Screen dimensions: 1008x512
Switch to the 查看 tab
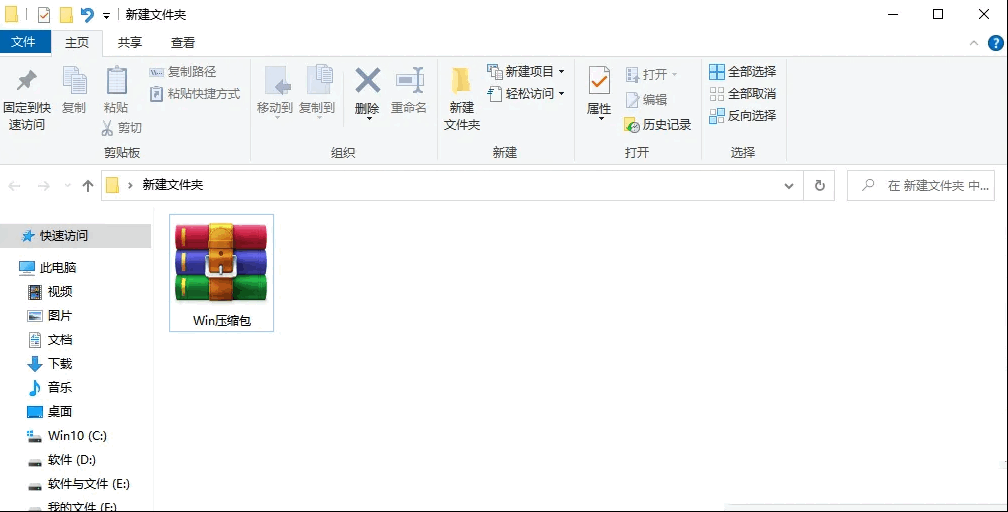click(x=183, y=42)
